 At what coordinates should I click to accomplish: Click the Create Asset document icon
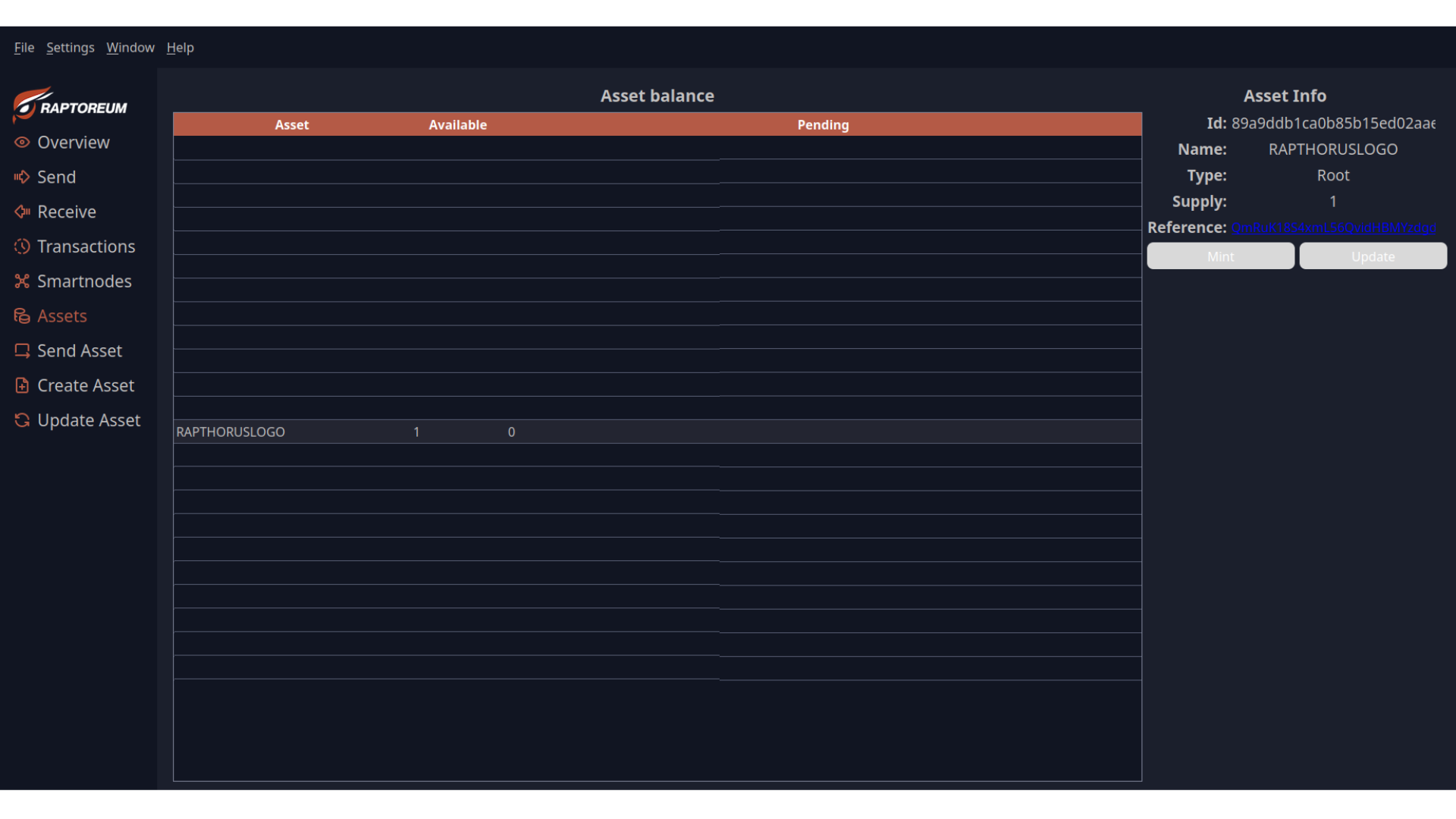coord(22,386)
